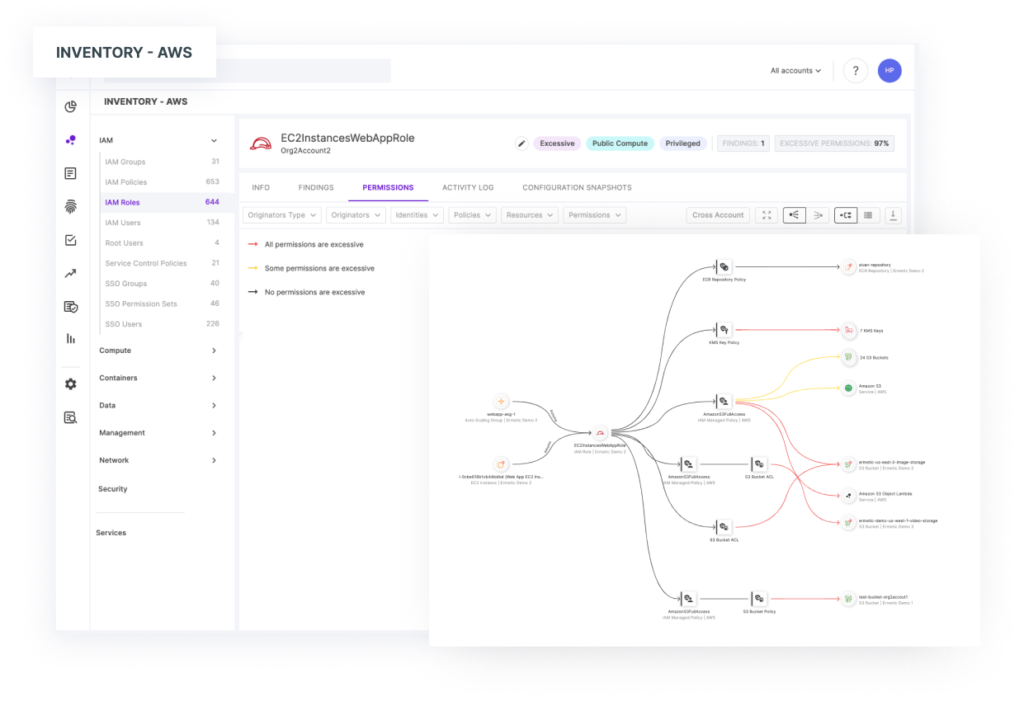Open the Policies filter dropdown
The height and width of the screenshot is (706, 1024).
pyautogui.click(x=472, y=215)
